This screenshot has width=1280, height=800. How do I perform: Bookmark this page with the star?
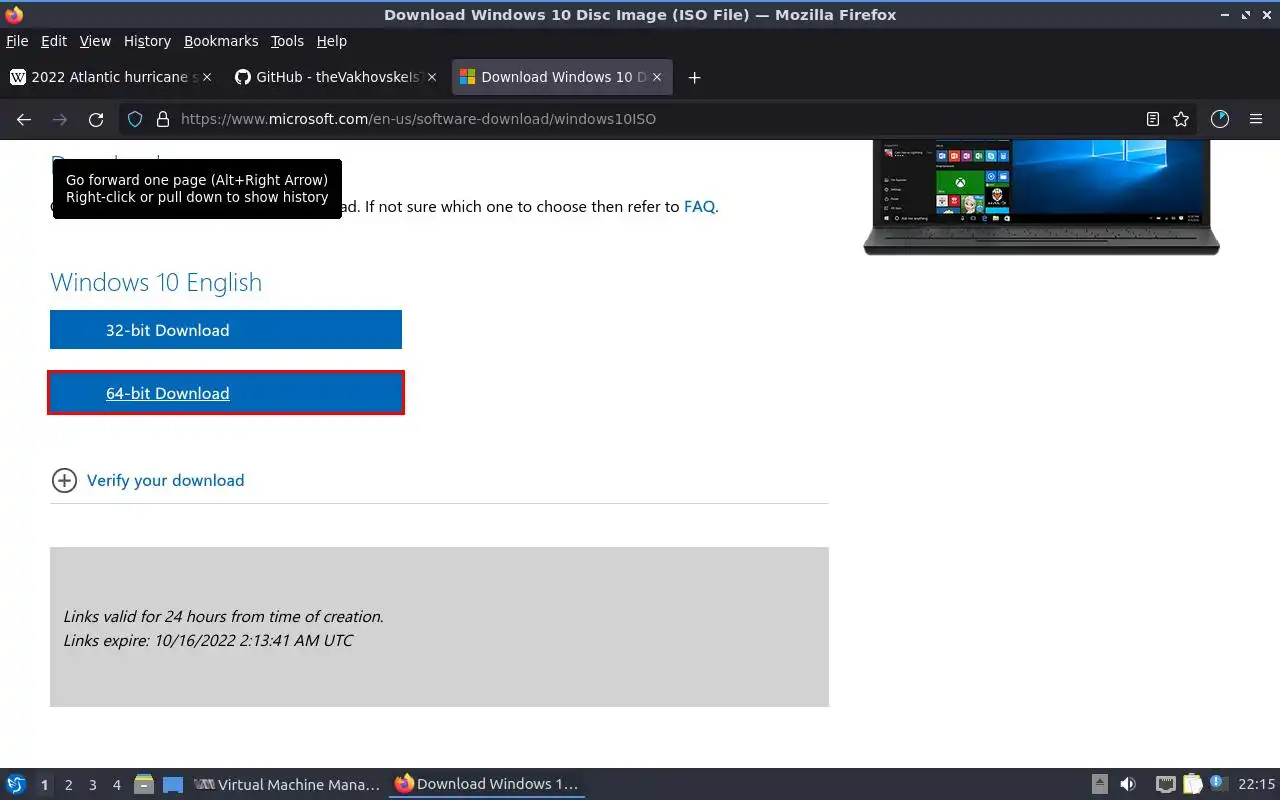click(x=1181, y=119)
